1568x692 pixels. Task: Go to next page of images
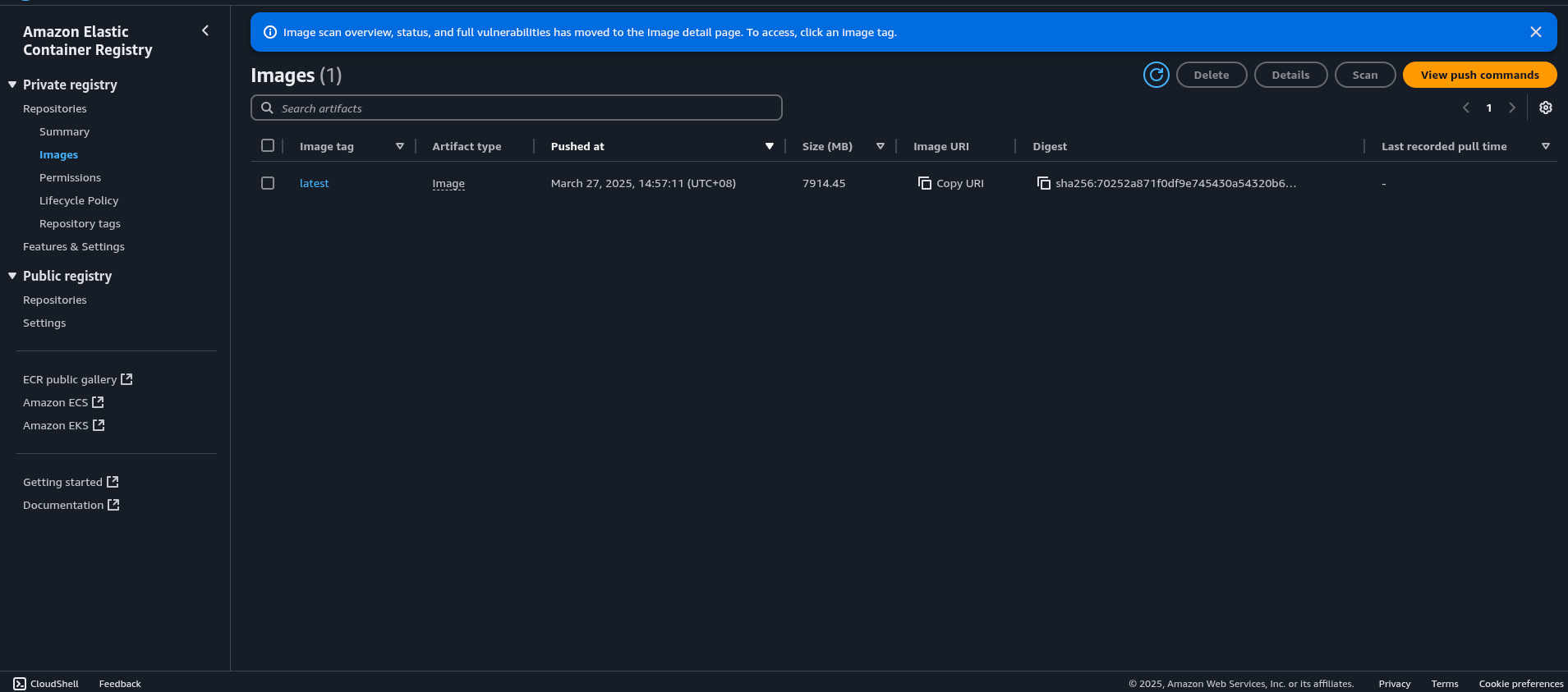click(1511, 108)
